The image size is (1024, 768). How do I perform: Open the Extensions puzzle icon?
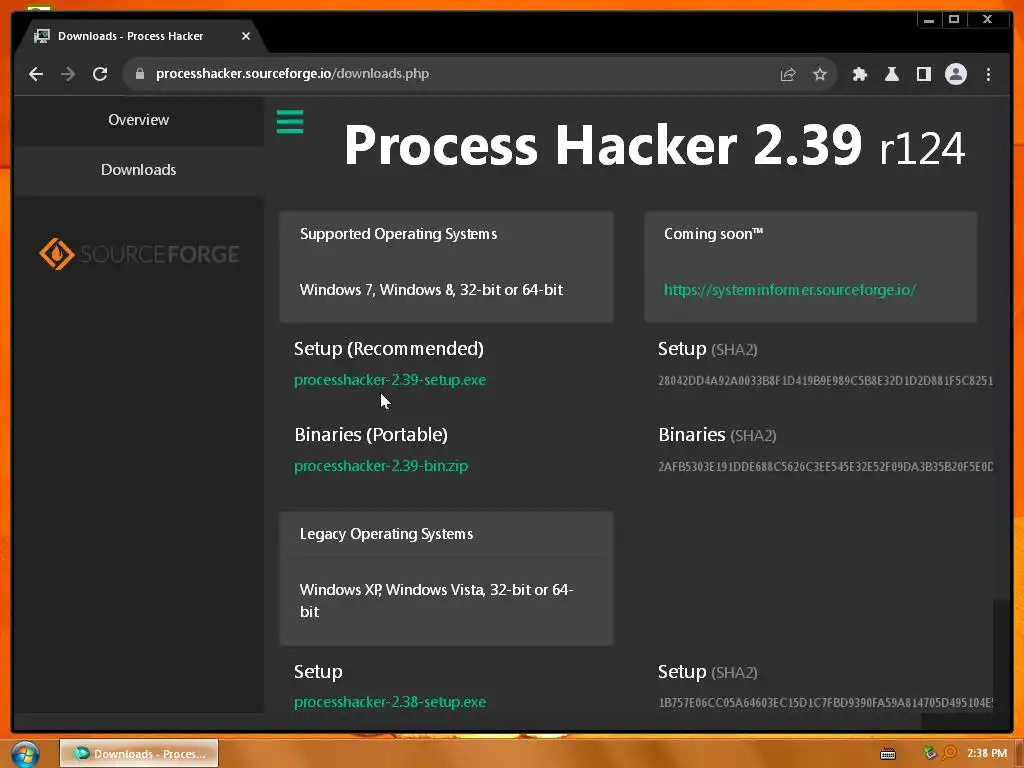(x=859, y=74)
